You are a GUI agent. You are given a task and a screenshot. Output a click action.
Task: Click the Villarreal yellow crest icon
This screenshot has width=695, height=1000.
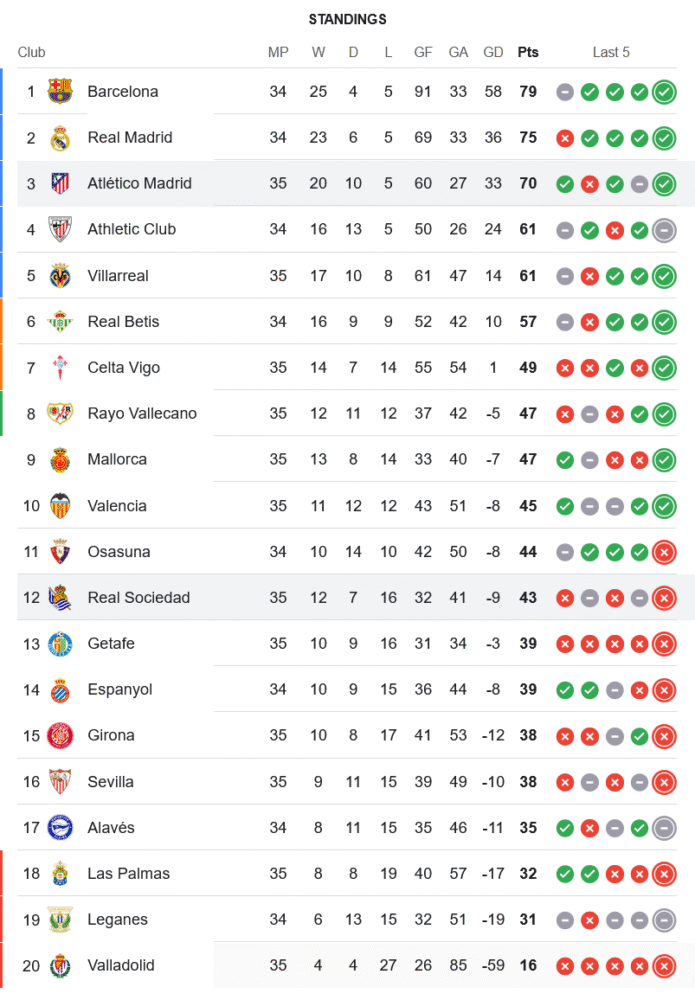60,276
